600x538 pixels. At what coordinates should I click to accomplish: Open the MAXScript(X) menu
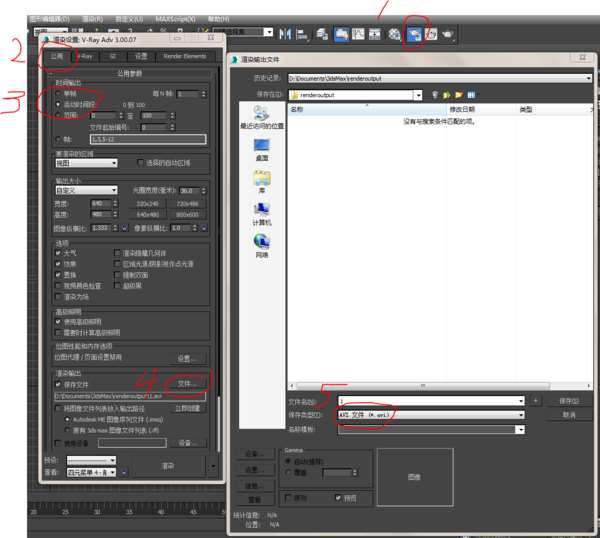[x=175, y=19]
